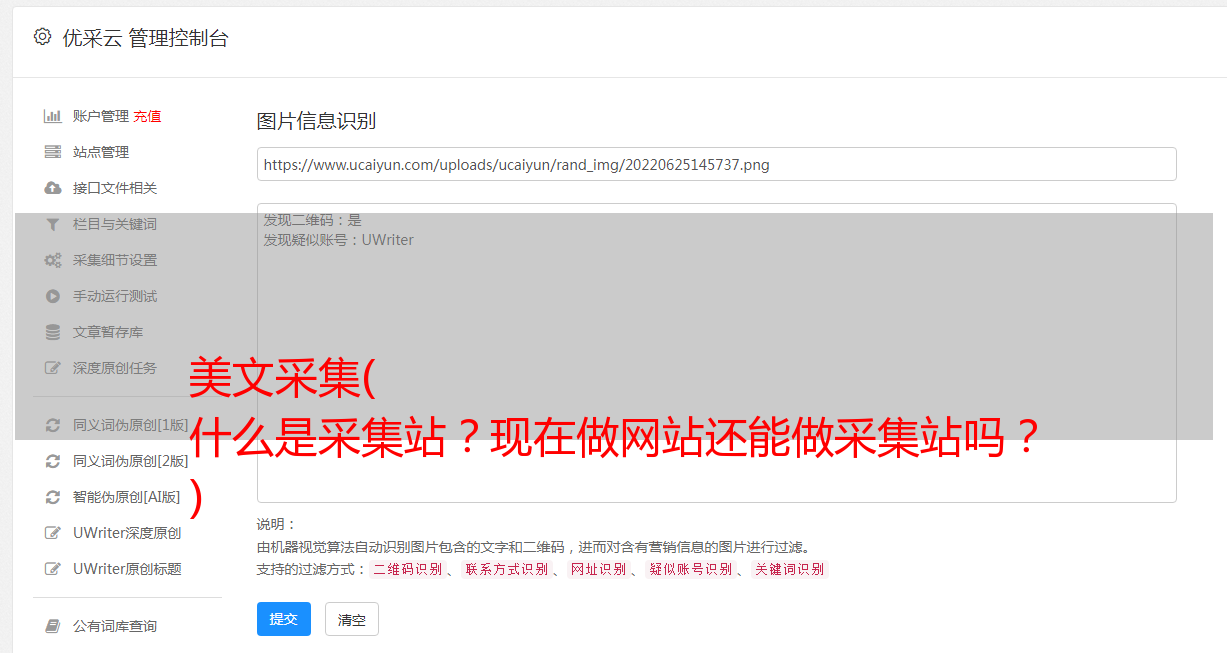Click the gear icon beside 优采云 管理控制台

(x=42, y=37)
